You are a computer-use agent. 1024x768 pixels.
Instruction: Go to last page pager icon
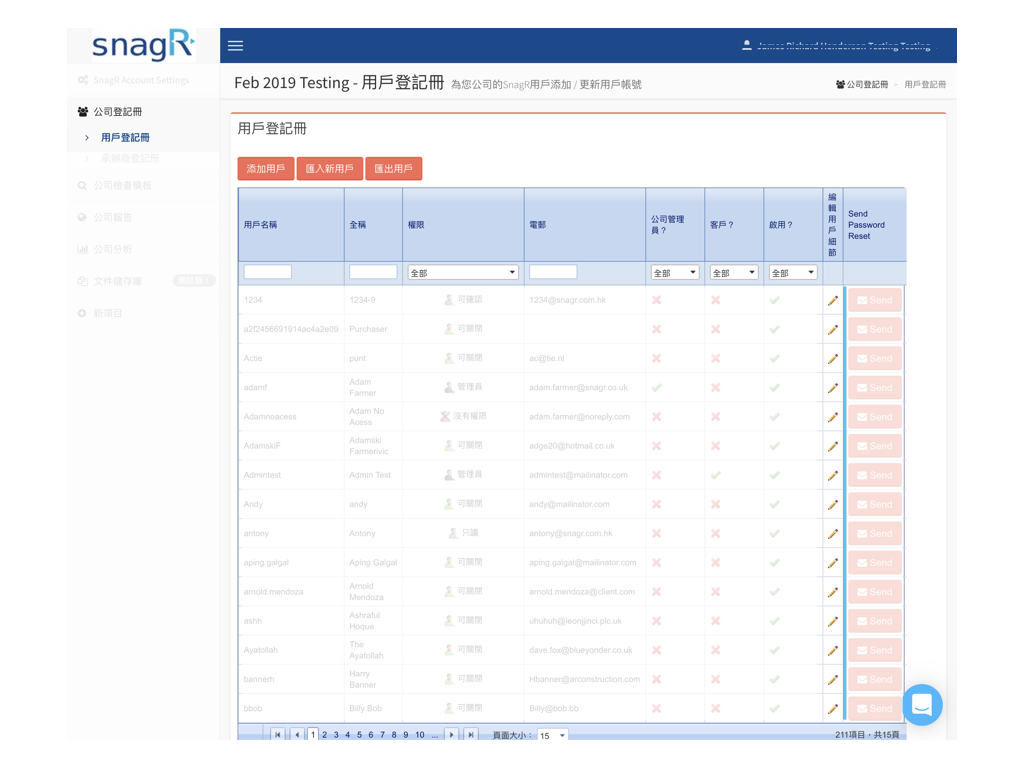[x=471, y=735]
